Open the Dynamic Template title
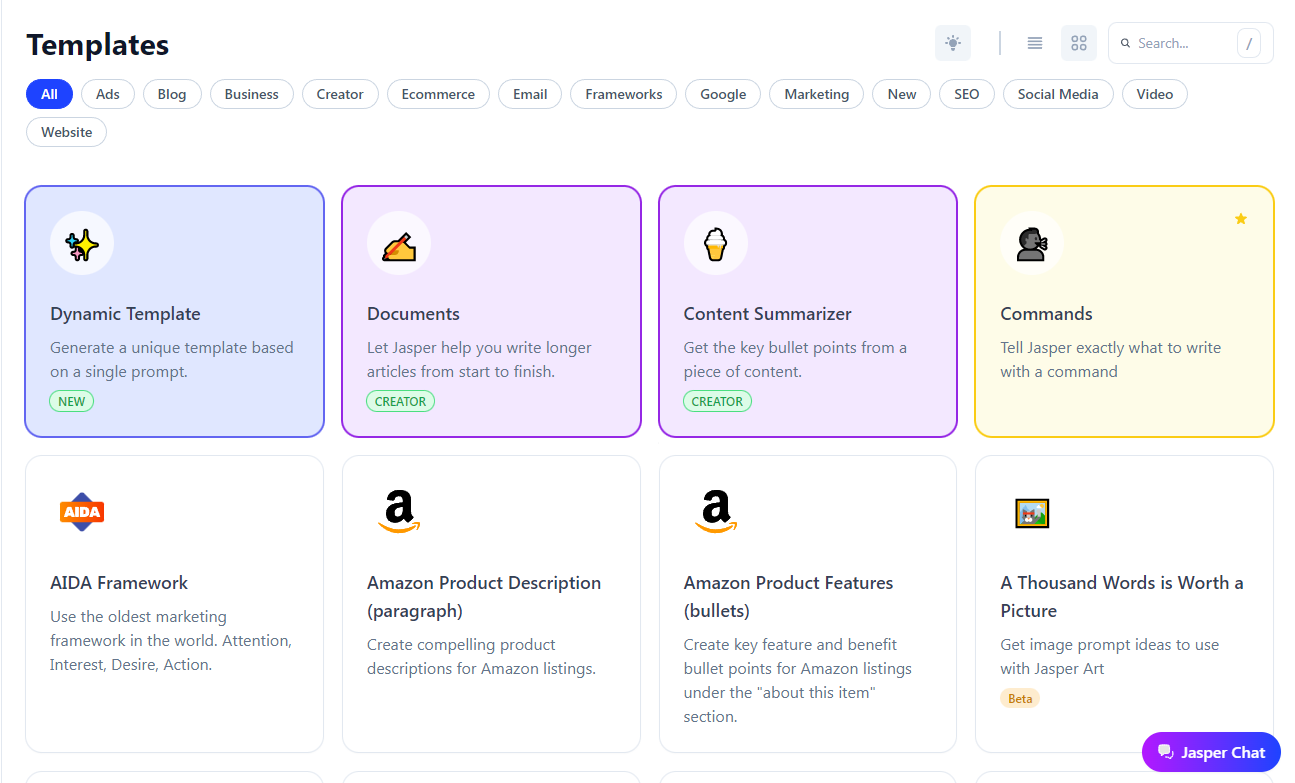 click(x=125, y=314)
